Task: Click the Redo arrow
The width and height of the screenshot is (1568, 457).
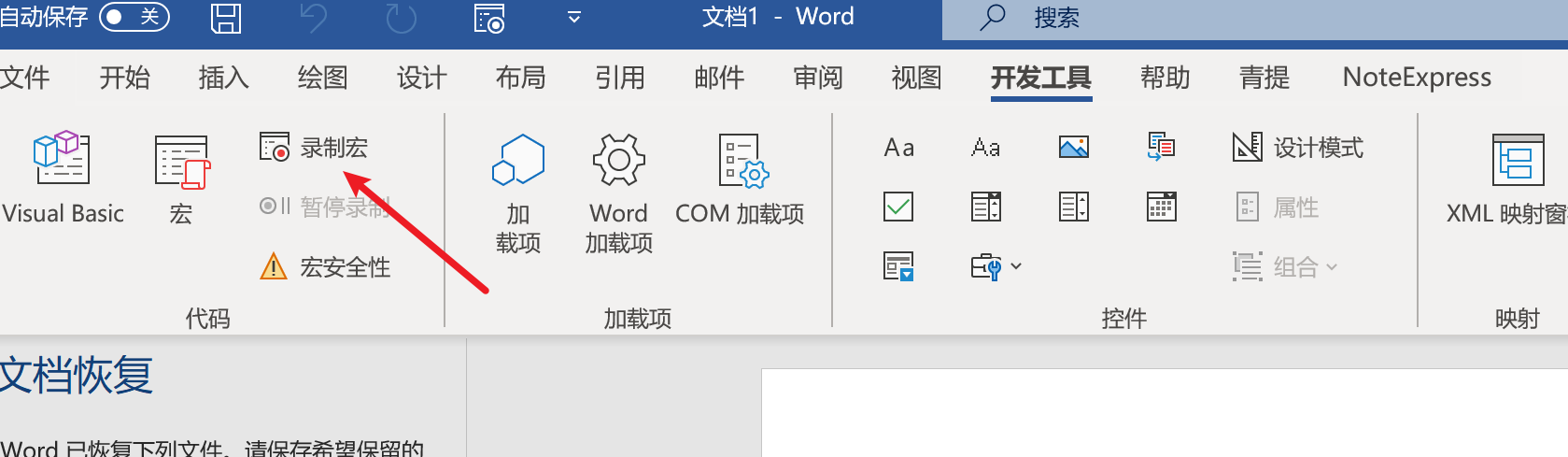Action: (x=401, y=18)
